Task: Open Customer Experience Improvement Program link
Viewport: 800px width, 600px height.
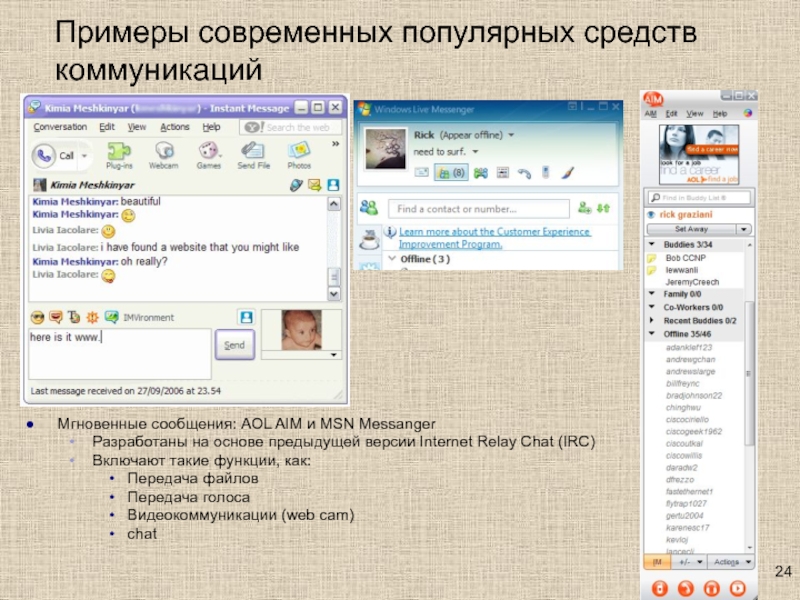Action: 494,238
